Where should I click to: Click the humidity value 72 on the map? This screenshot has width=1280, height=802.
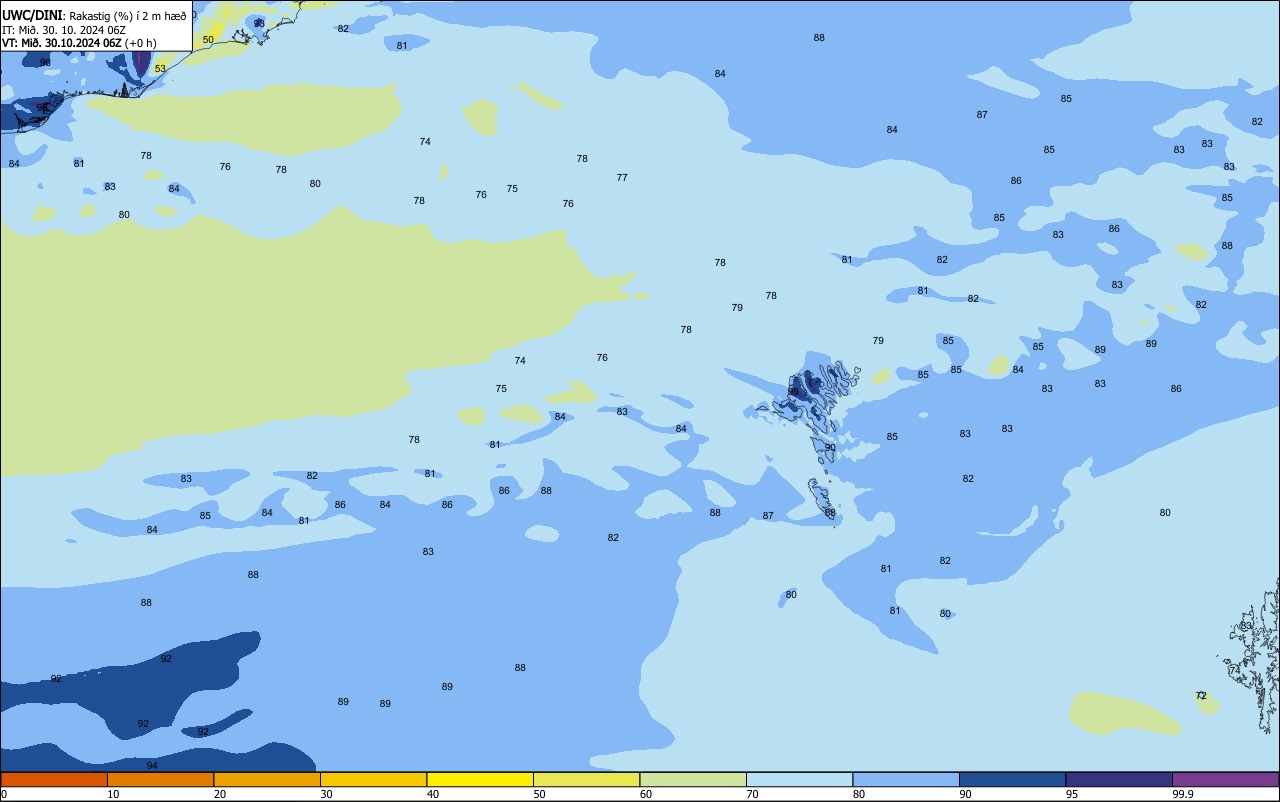[x=1201, y=696]
